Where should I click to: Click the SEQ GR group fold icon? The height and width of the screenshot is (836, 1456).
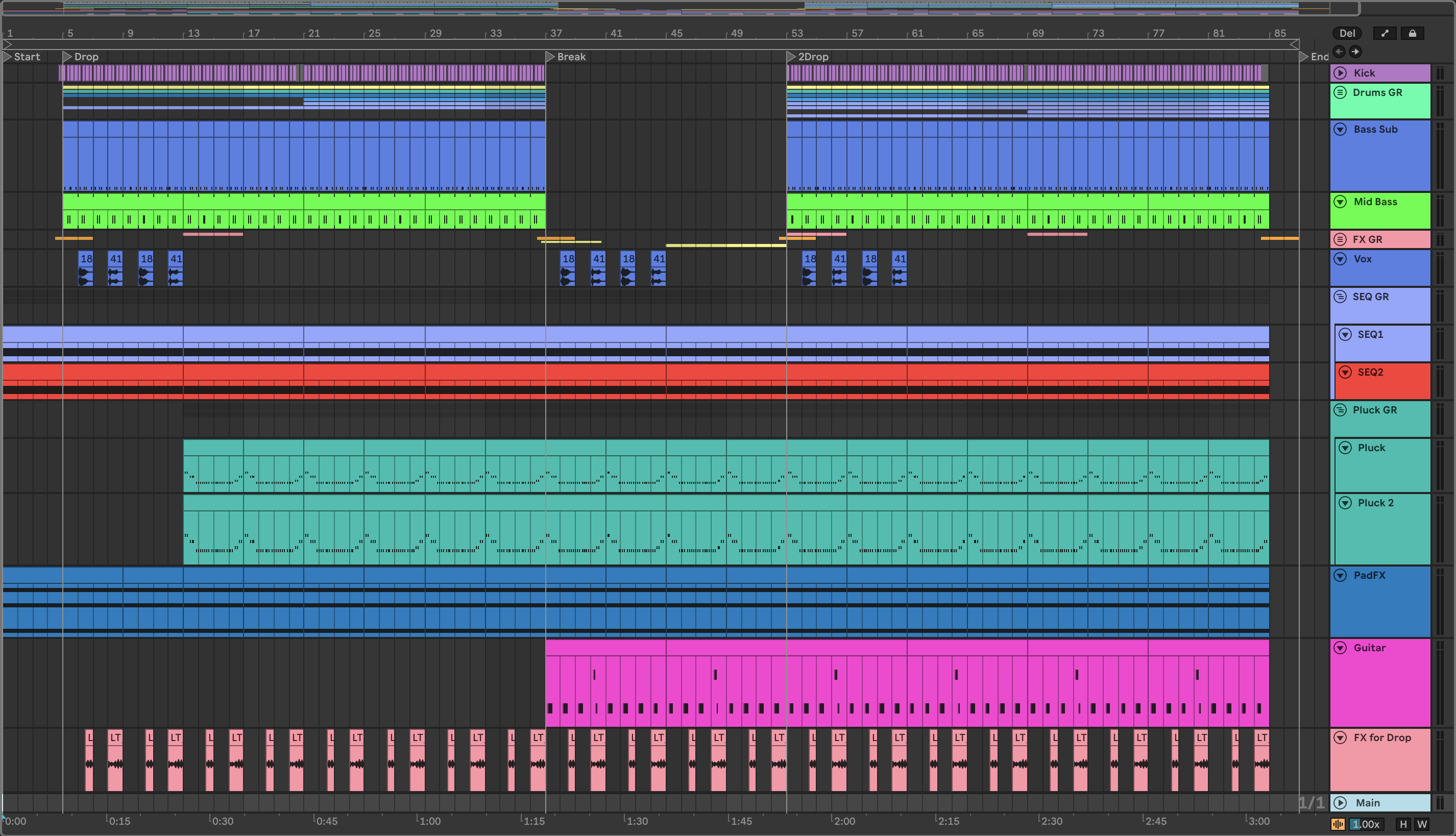coord(1340,297)
